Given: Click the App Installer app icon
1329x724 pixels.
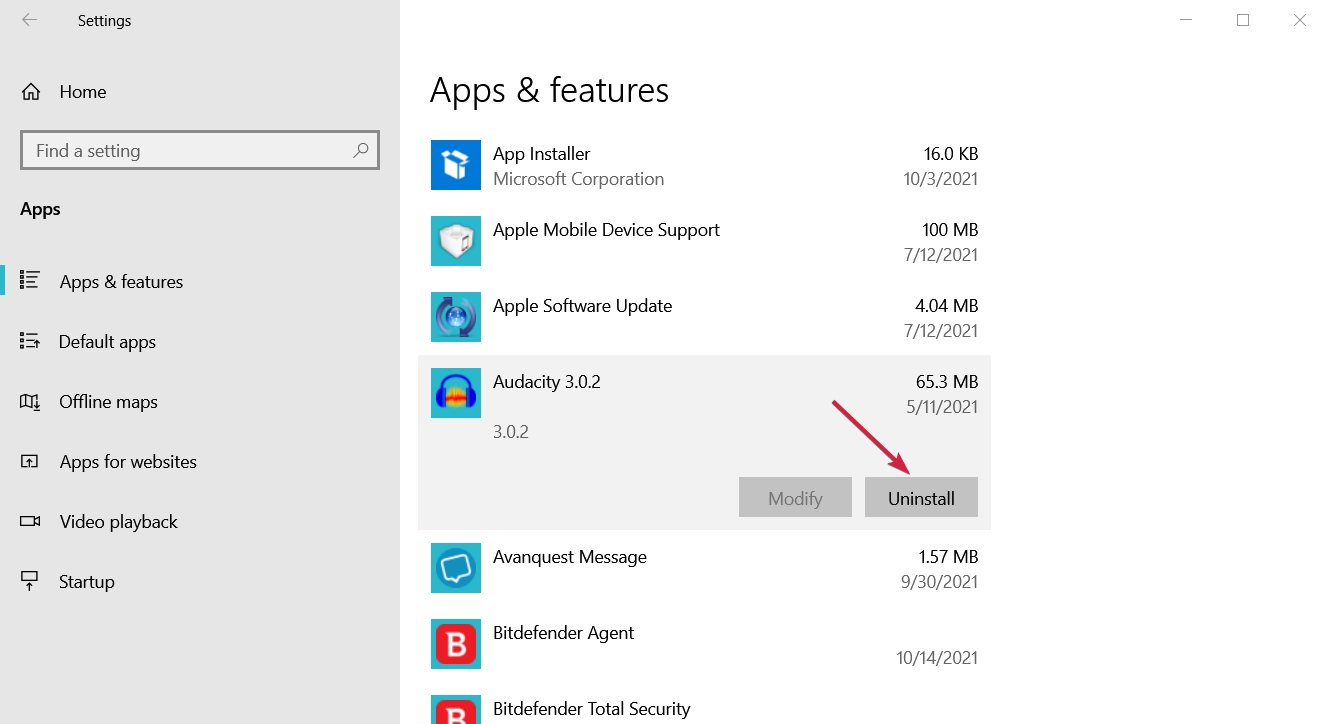Looking at the screenshot, I should click(x=456, y=165).
